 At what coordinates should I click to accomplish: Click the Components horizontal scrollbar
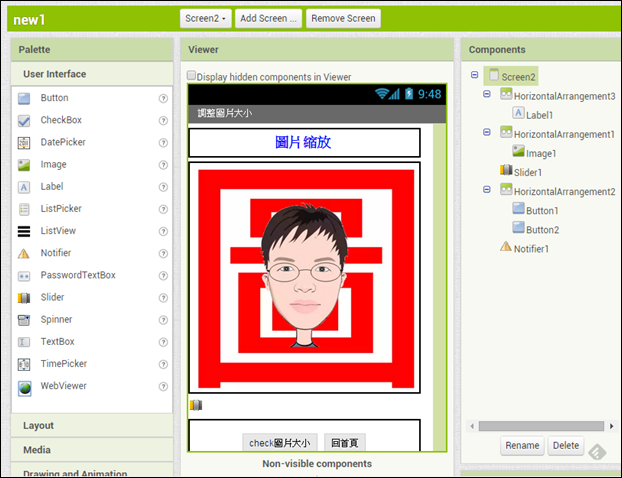[541, 426]
